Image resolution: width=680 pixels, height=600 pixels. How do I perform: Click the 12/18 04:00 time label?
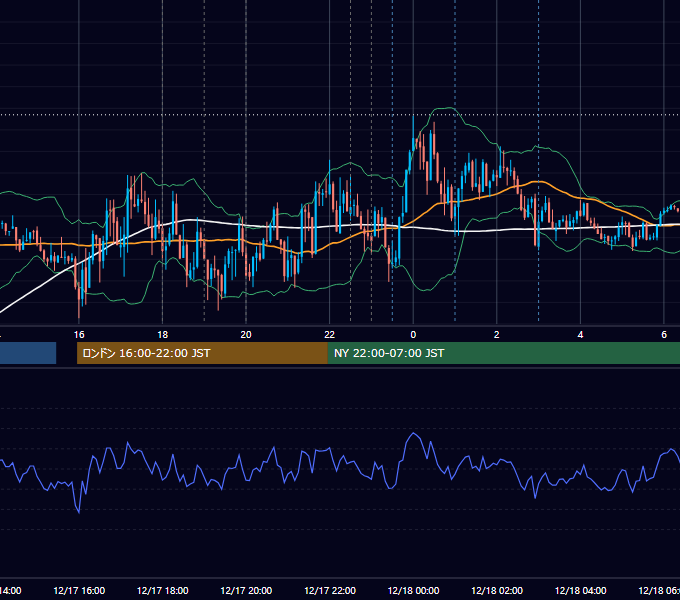point(581,590)
